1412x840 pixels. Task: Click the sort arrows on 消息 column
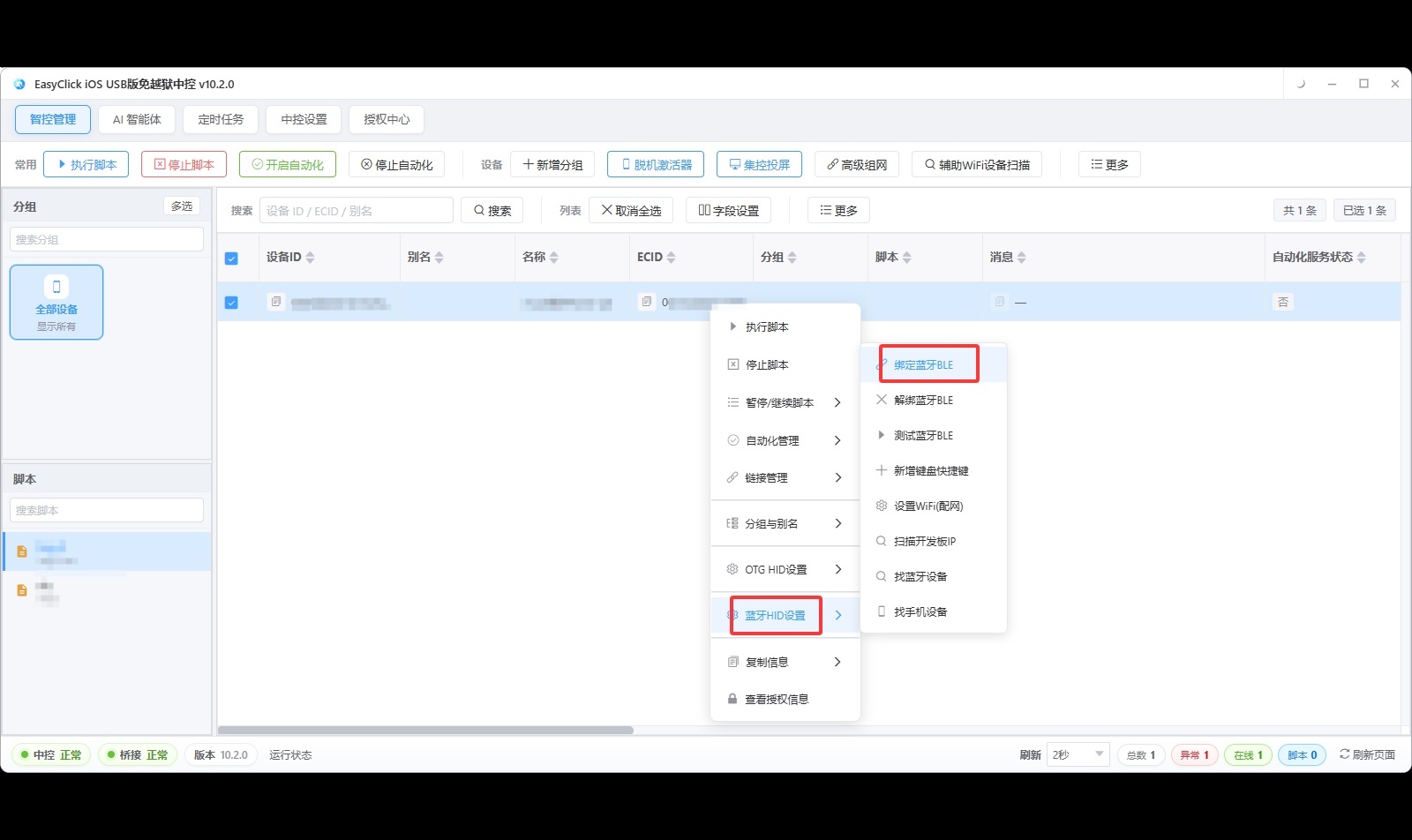click(1022, 258)
